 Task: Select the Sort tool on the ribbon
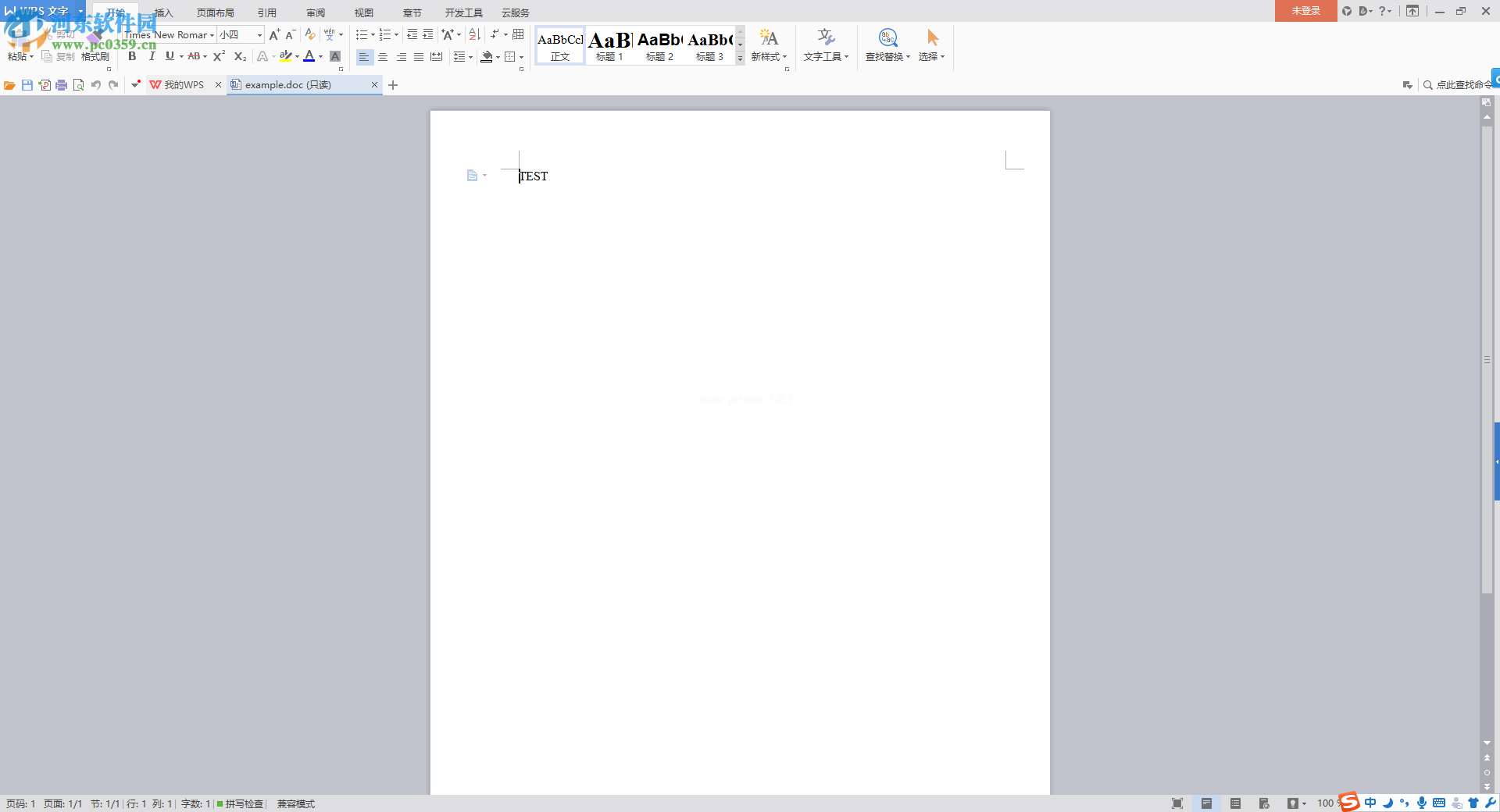pyautogui.click(x=473, y=34)
